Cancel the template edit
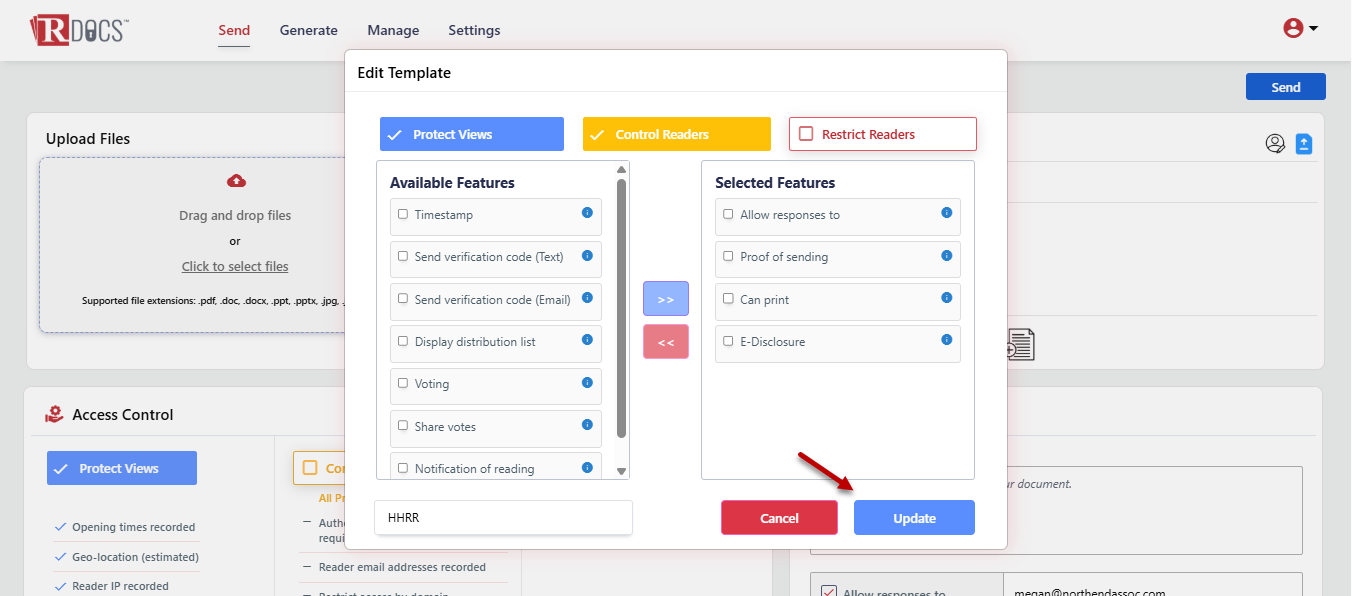 779,518
